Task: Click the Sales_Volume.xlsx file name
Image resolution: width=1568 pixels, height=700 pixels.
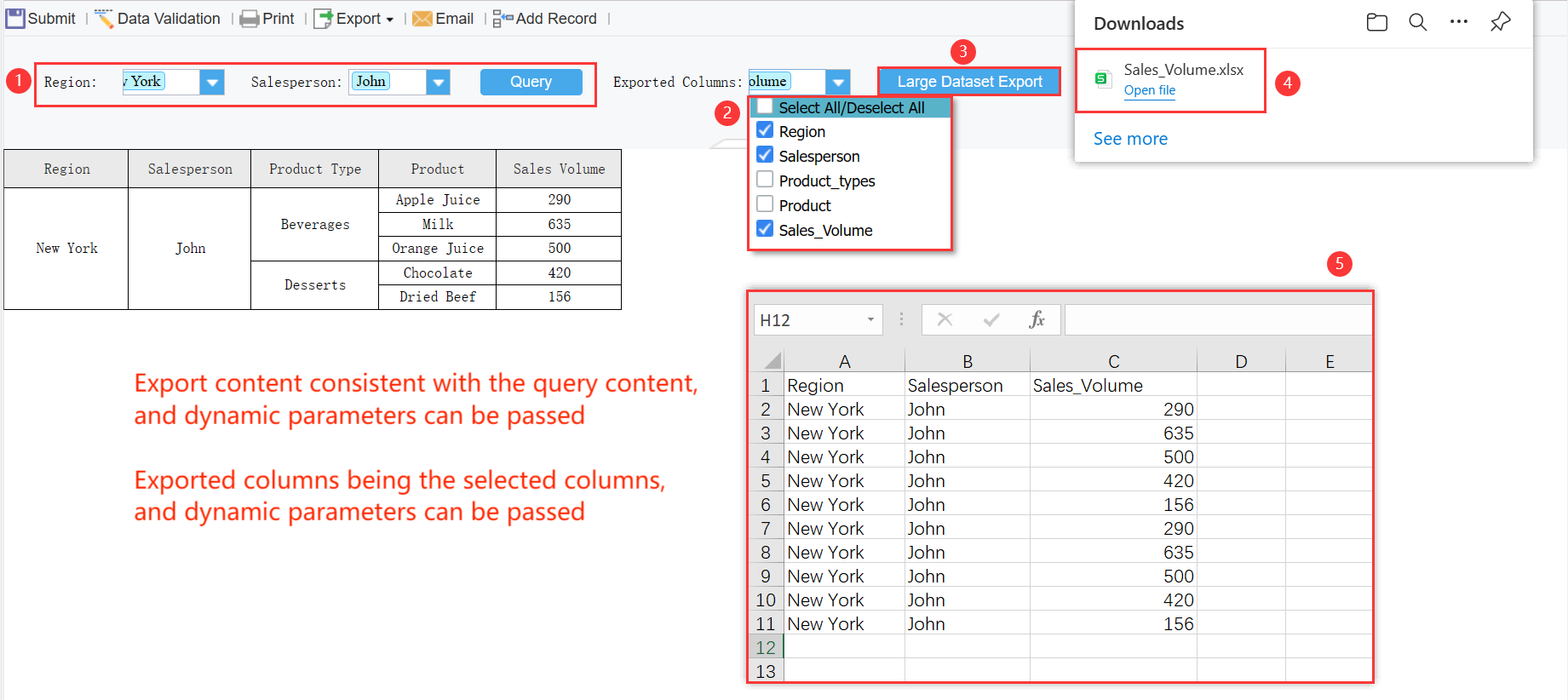Action: click(1183, 70)
